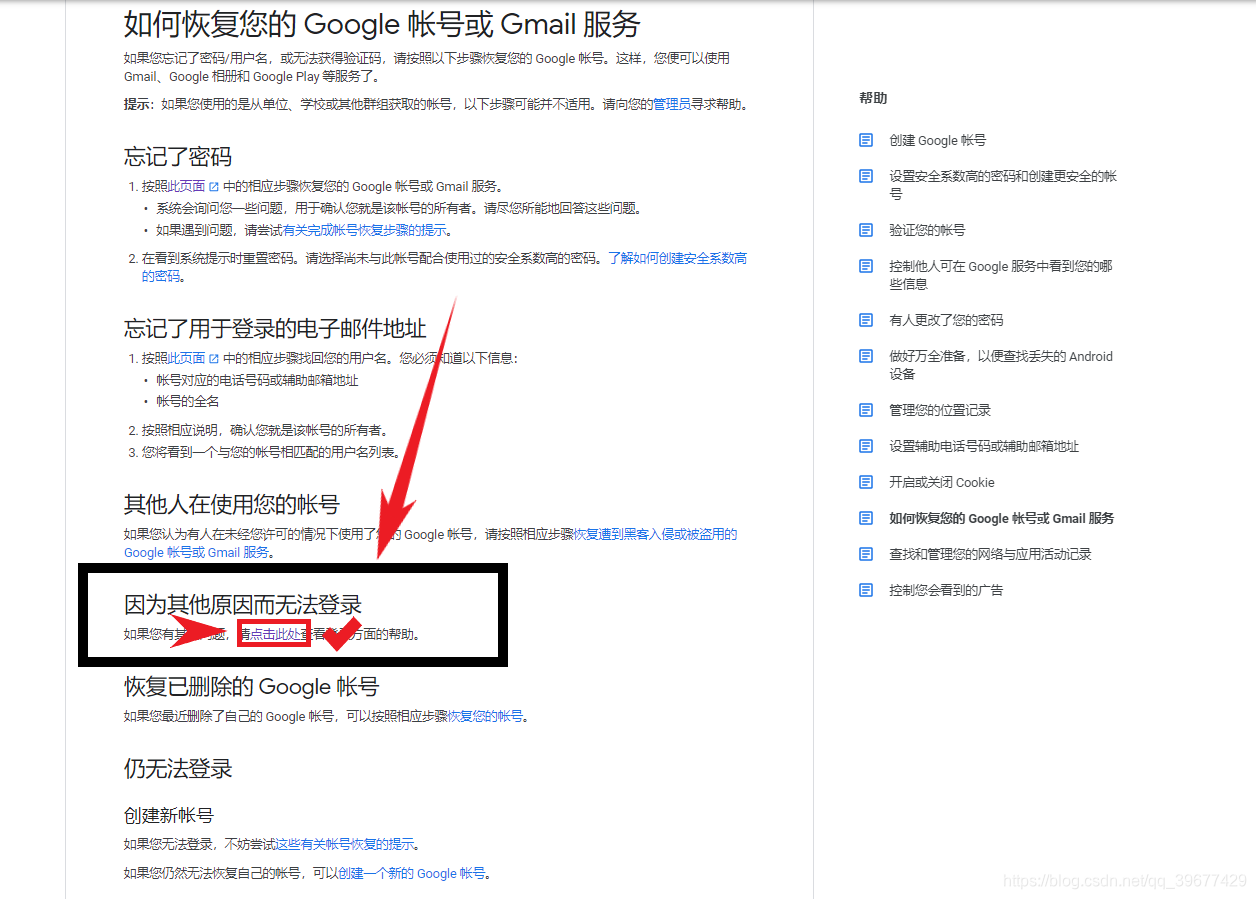
Task: Open the 有人更改了您的密码 article
Action: point(946,321)
